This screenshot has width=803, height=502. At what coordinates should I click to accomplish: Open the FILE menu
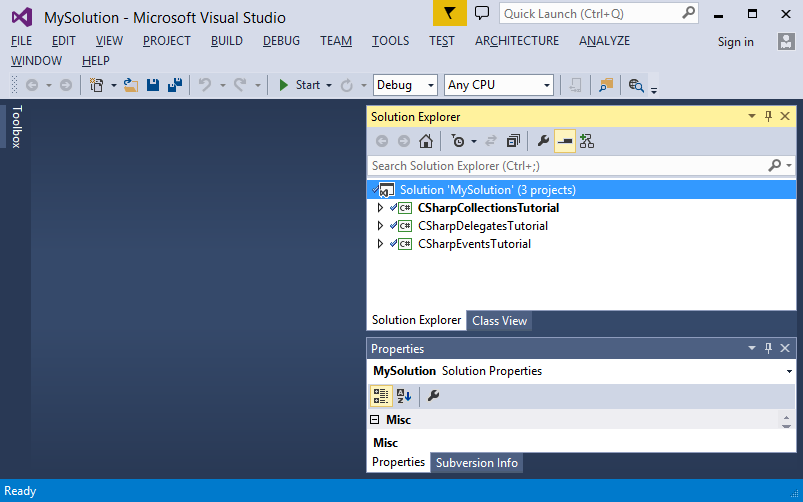pos(22,41)
